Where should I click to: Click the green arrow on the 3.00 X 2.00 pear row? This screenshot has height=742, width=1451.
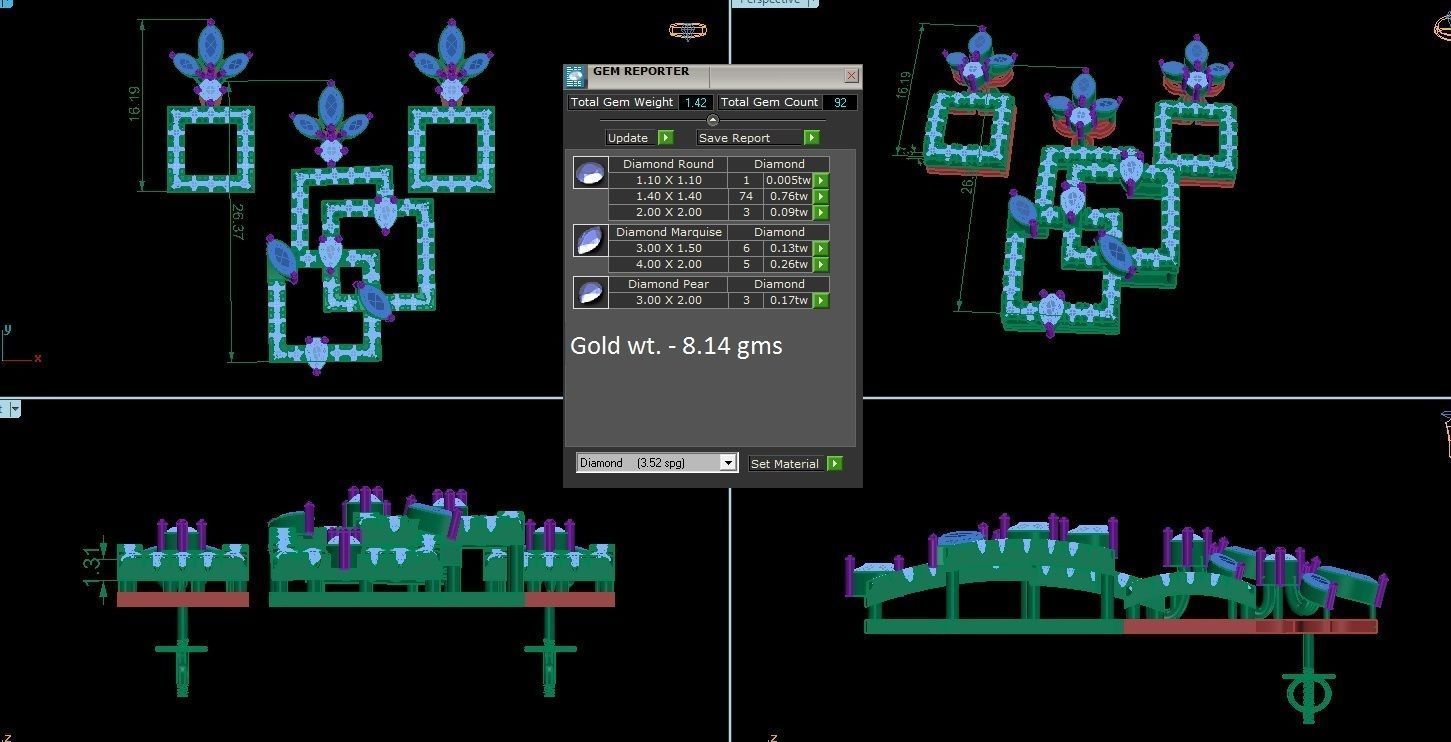click(821, 301)
